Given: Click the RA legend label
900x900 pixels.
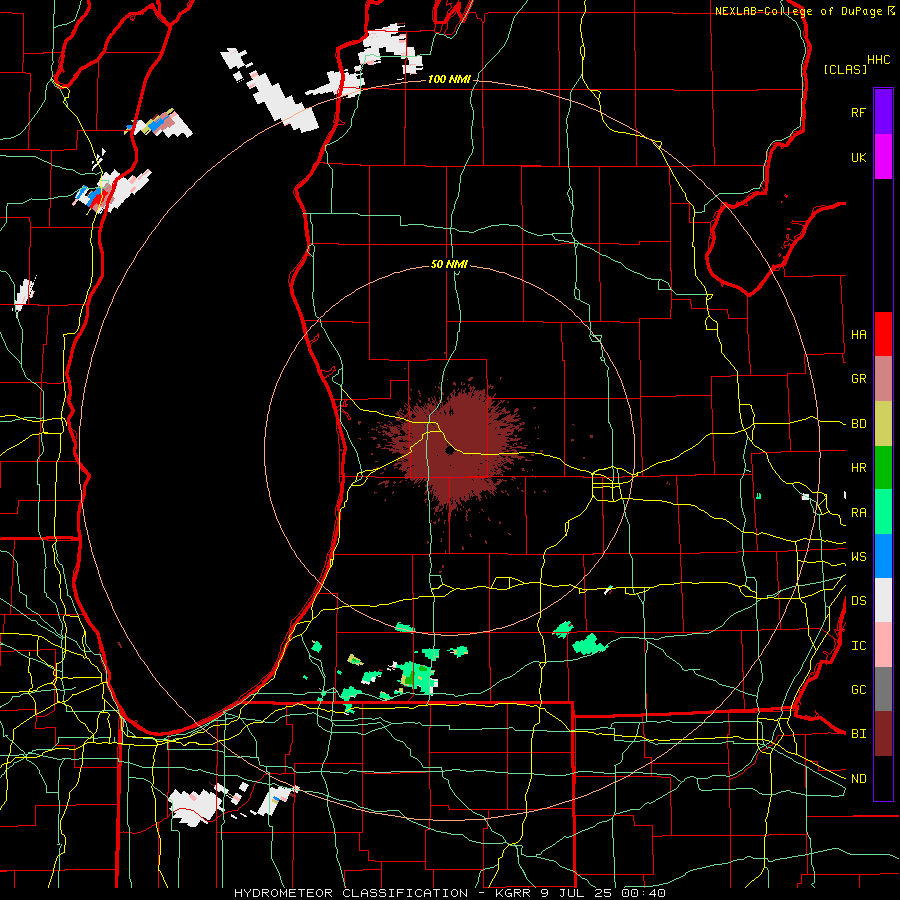Looking at the screenshot, I should [x=858, y=513].
